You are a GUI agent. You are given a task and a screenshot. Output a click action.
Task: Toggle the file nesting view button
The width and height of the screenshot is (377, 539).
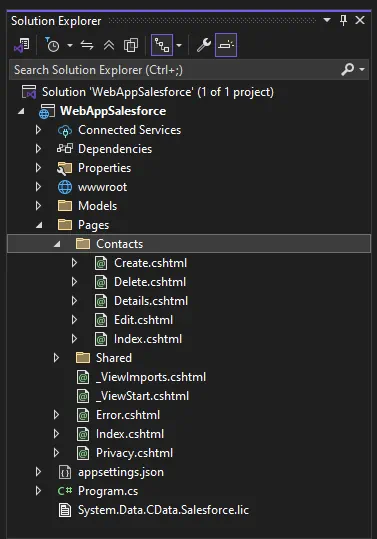[162, 45]
